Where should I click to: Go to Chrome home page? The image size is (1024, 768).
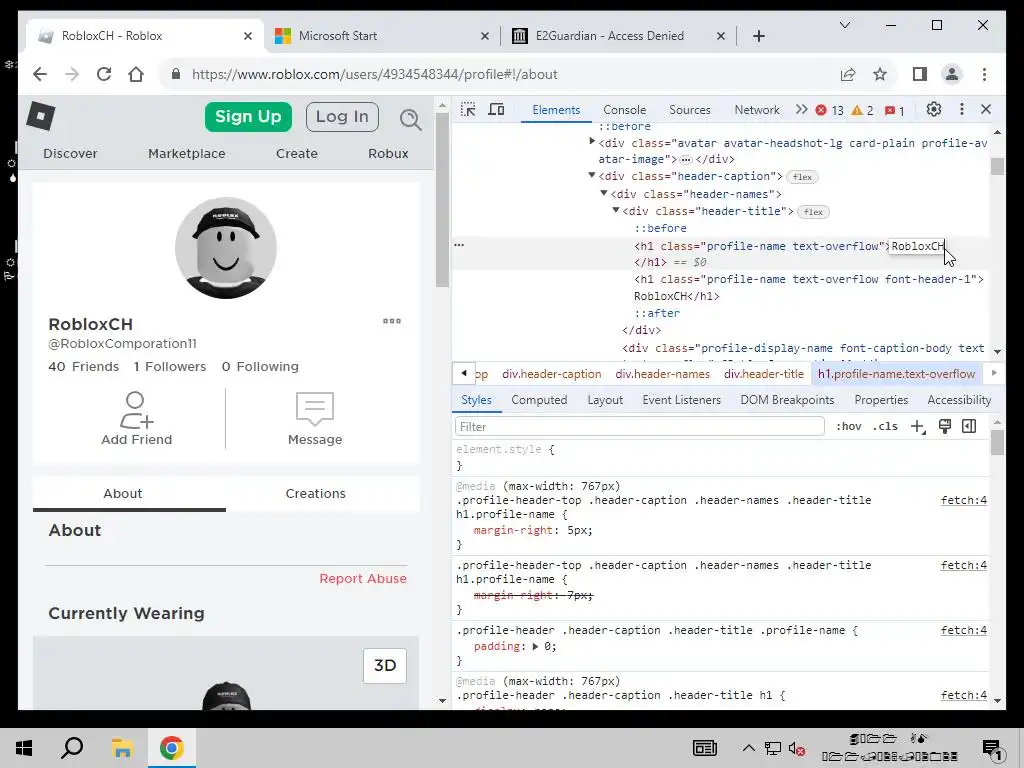(x=136, y=74)
